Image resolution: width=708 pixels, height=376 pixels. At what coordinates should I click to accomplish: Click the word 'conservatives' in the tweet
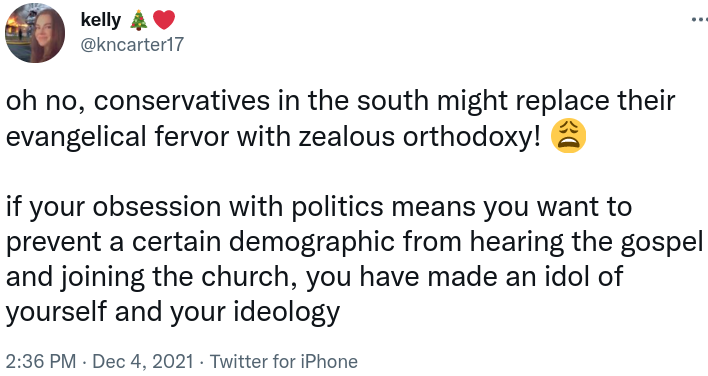tap(182, 101)
